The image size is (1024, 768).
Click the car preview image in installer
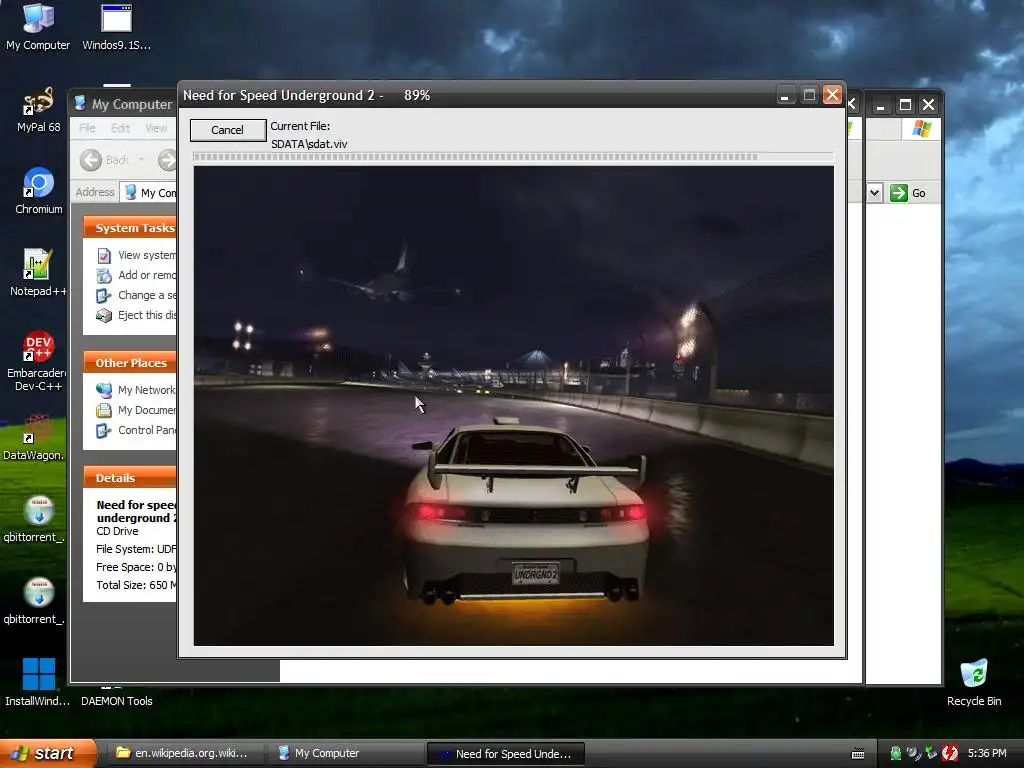tap(513, 406)
